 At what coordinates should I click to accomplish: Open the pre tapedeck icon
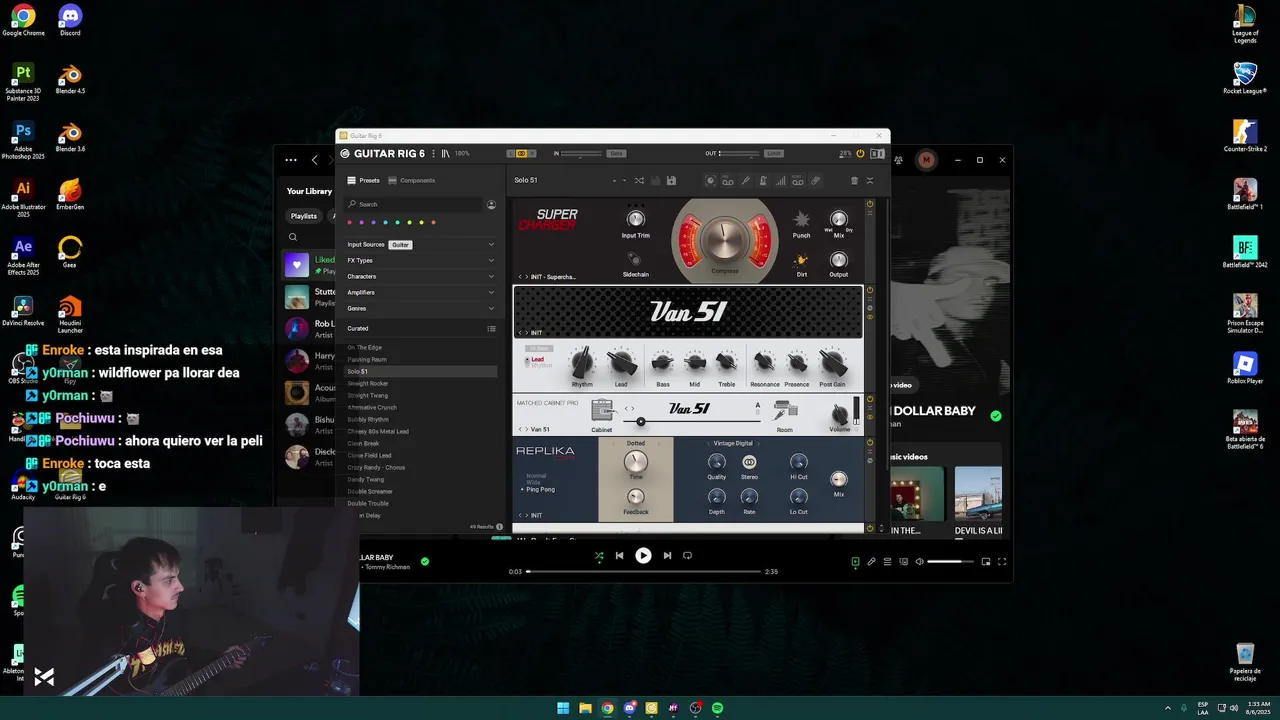[728, 181]
